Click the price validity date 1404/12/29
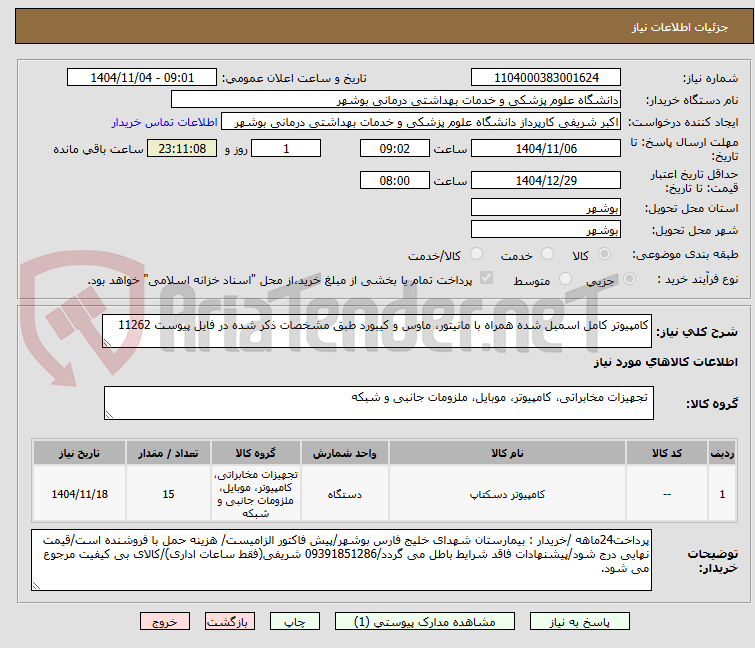Viewport: 755px width, 648px height. [546, 180]
